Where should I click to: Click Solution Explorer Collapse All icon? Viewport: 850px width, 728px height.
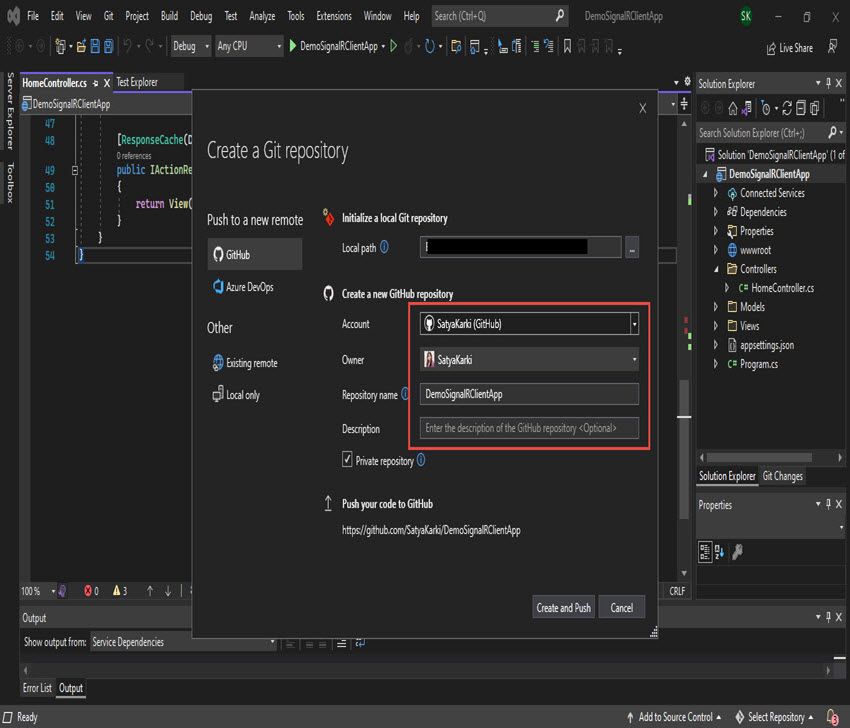tap(801, 108)
